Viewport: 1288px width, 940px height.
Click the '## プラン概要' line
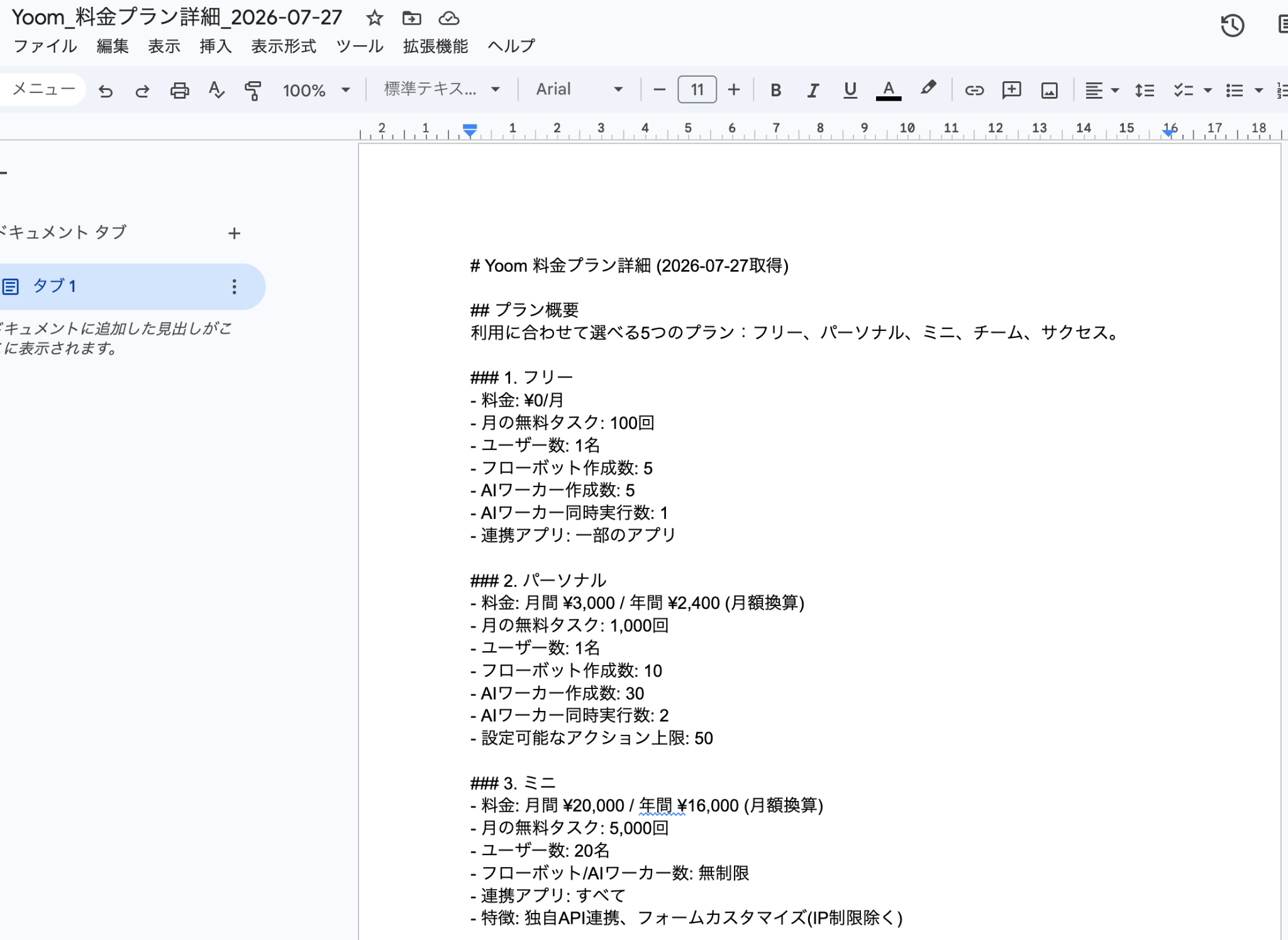[x=525, y=310]
